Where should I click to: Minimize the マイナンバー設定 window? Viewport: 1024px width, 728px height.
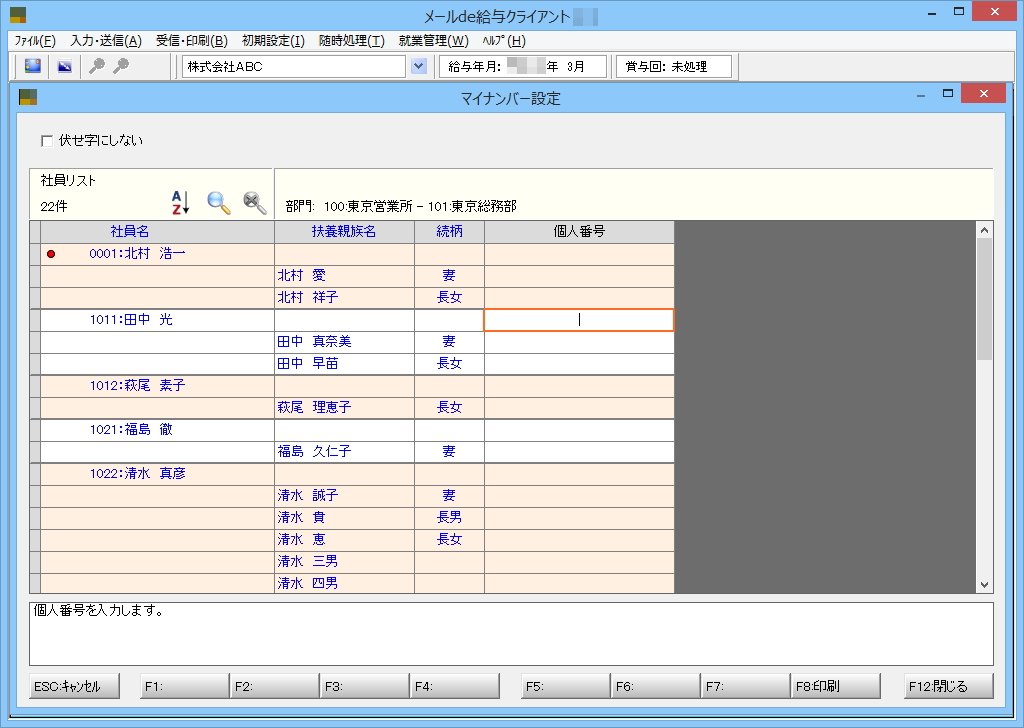point(921,95)
